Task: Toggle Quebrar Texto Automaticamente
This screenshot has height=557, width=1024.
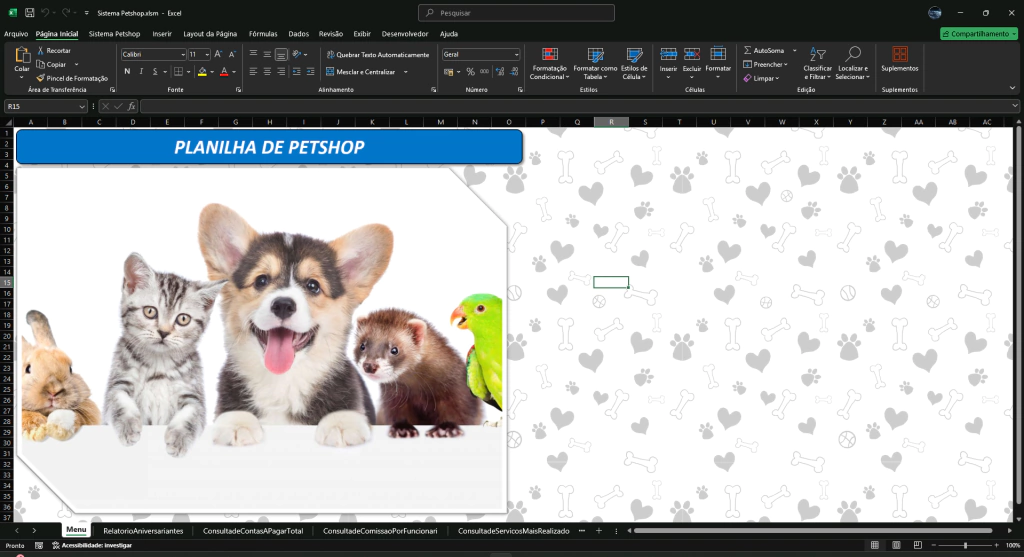Action: point(377,54)
